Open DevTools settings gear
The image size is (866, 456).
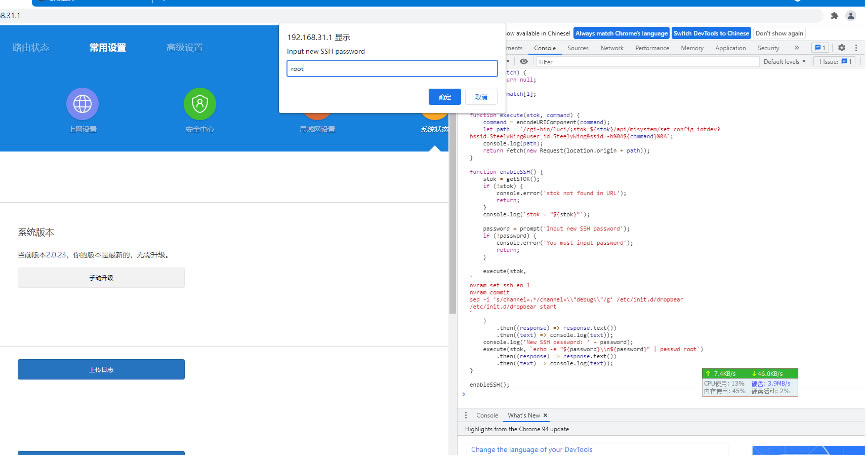tap(841, 47)
